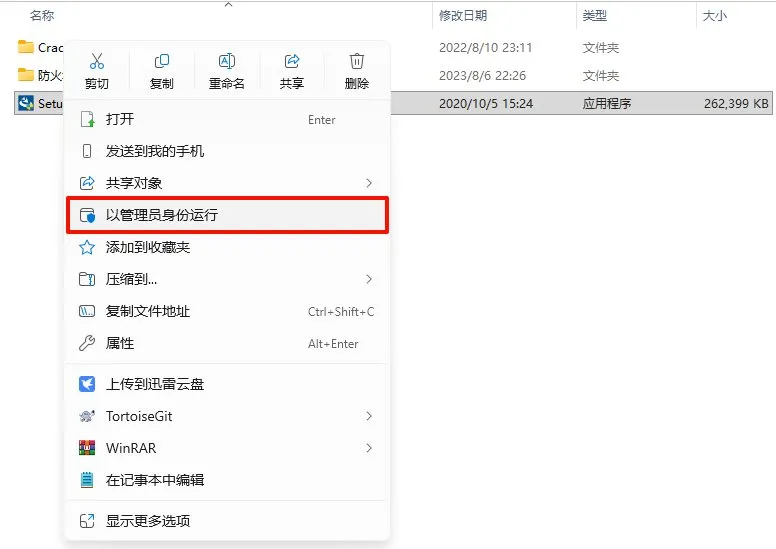Viewport: 776px width, 549px height.
Task: Choose 上传到迅雷云盘 menu entry
Action: [227, 384]
